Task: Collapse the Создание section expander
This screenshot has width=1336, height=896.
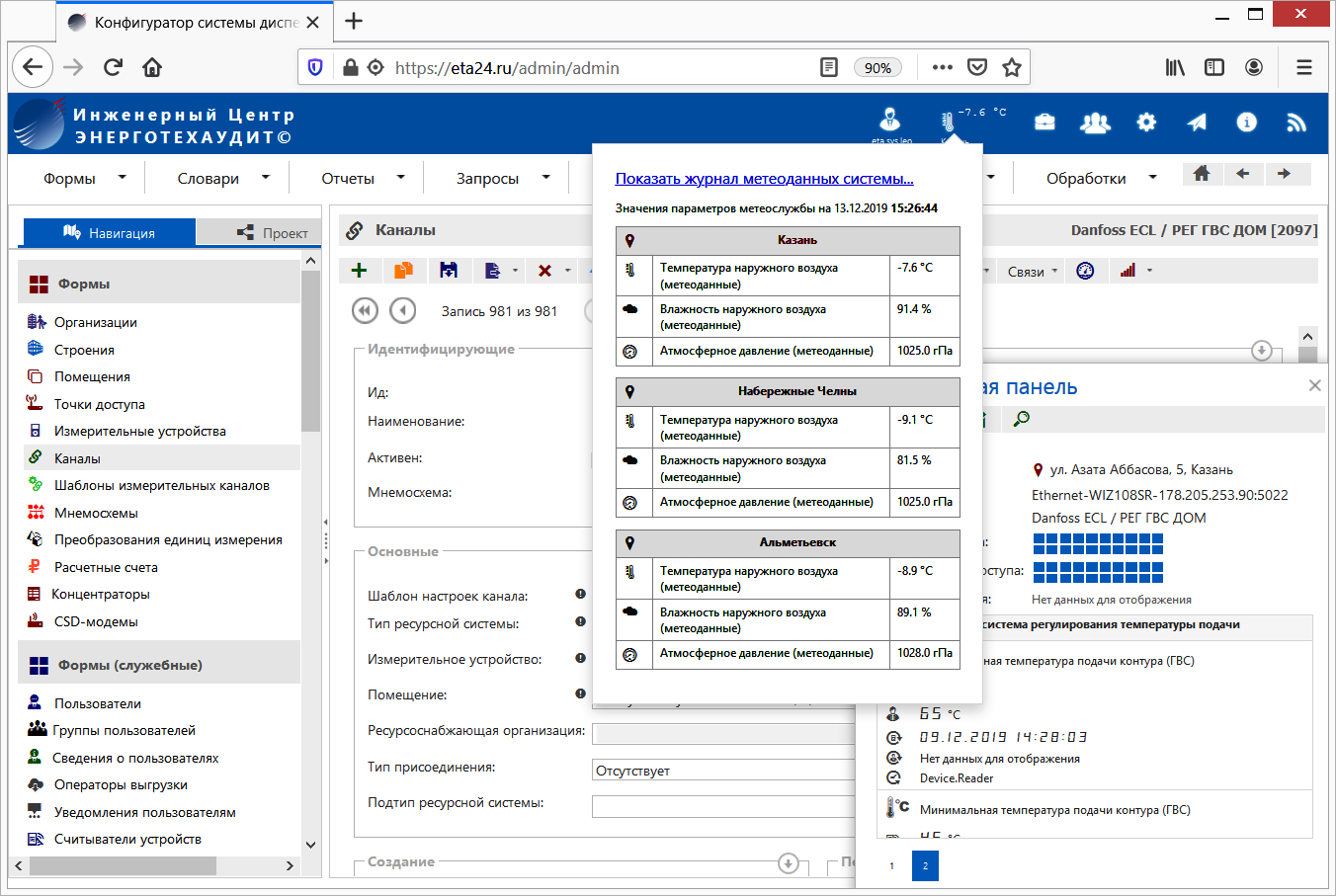Action: pyautogui.click(x=788, y=863)
